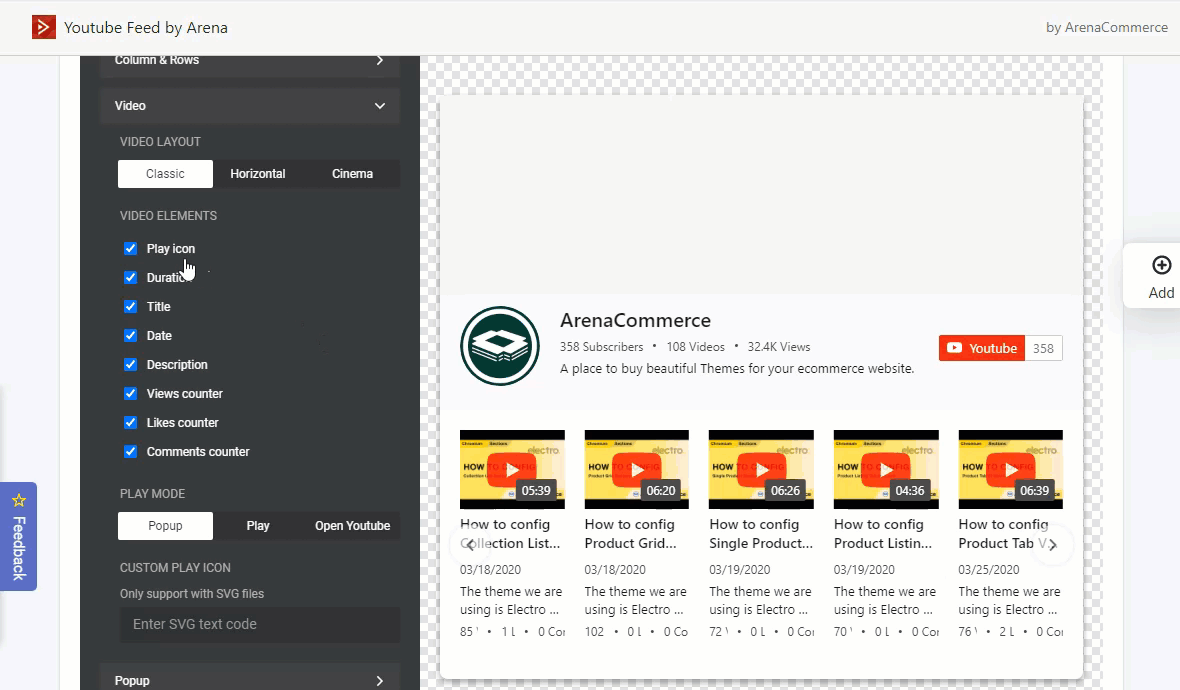Viewport: 1180px width, 690px height.
Task: Click the 03/25/2020 video date
Action: [989, 570]
